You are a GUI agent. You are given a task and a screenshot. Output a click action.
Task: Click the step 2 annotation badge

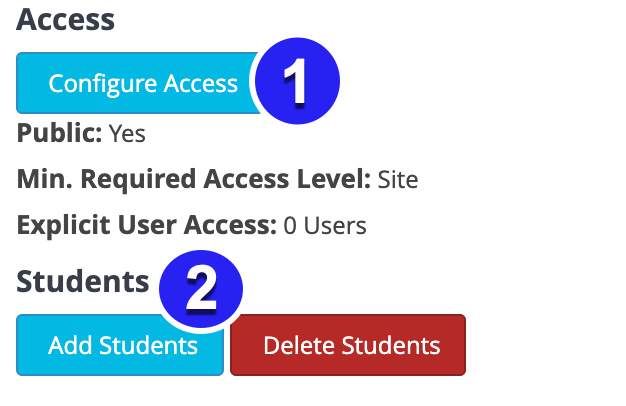click(201, 289)
